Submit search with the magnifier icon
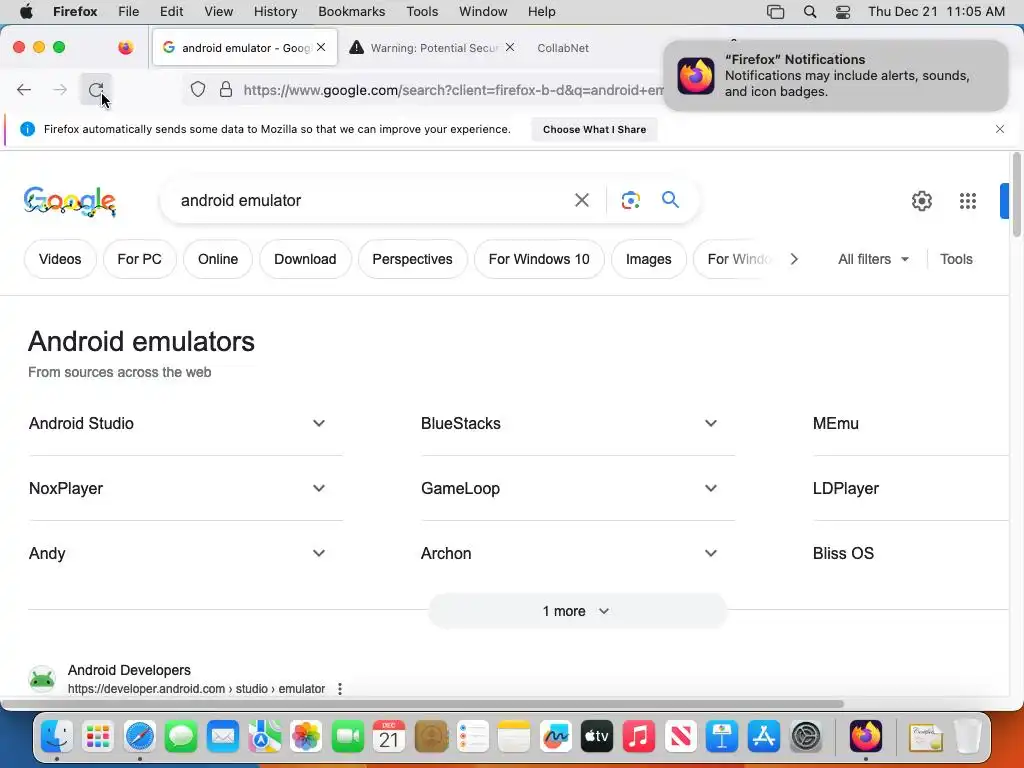 670,199
